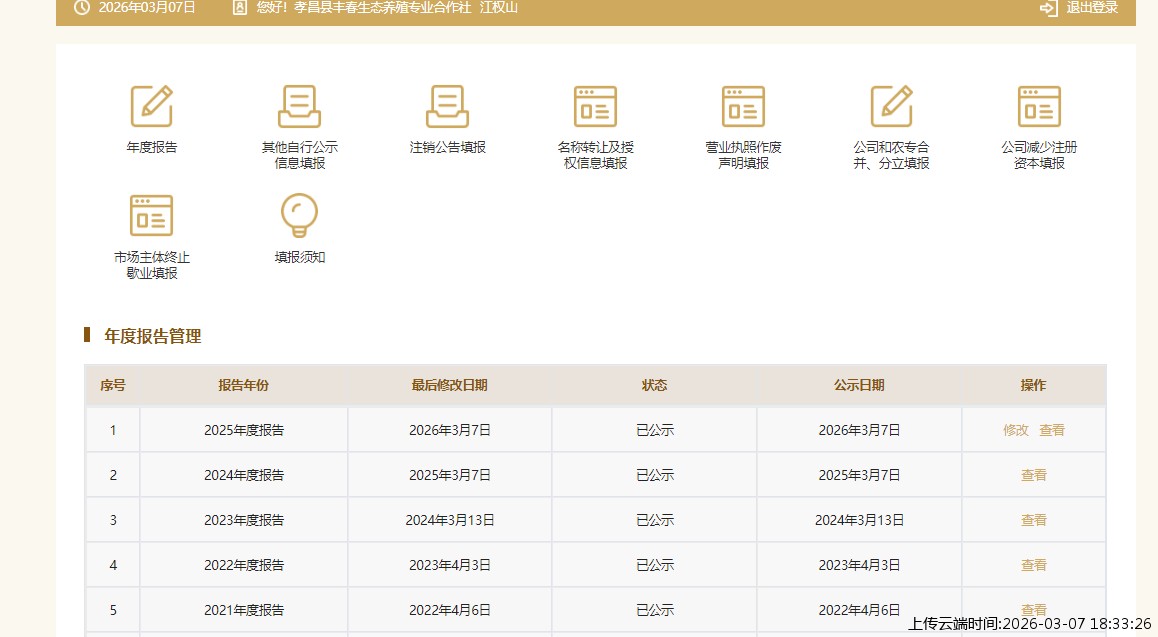This screenshot has width=1158, height=637.
Task: Open the 年度报告 icon
Action: tap(152, 106)
